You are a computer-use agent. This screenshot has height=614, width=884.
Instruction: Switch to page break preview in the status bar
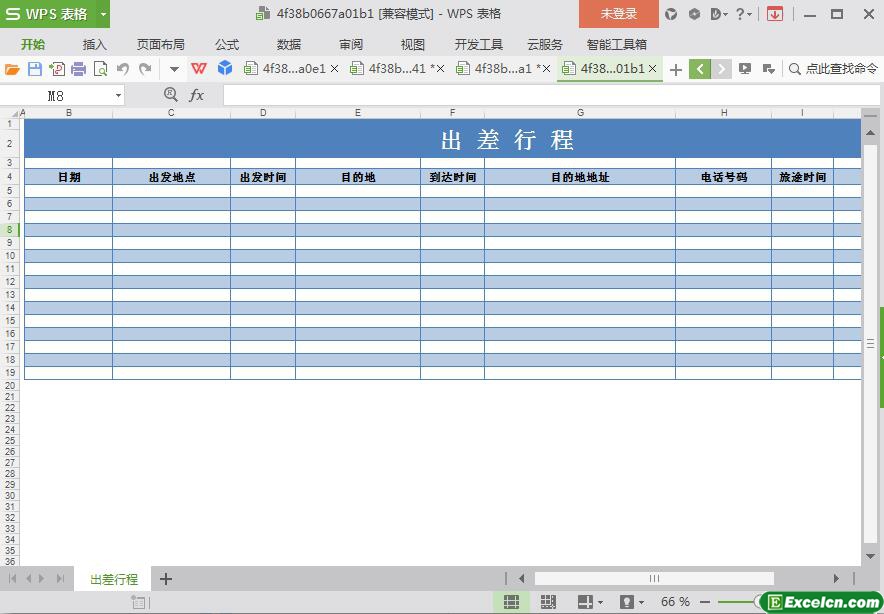(x=548, y=602)
